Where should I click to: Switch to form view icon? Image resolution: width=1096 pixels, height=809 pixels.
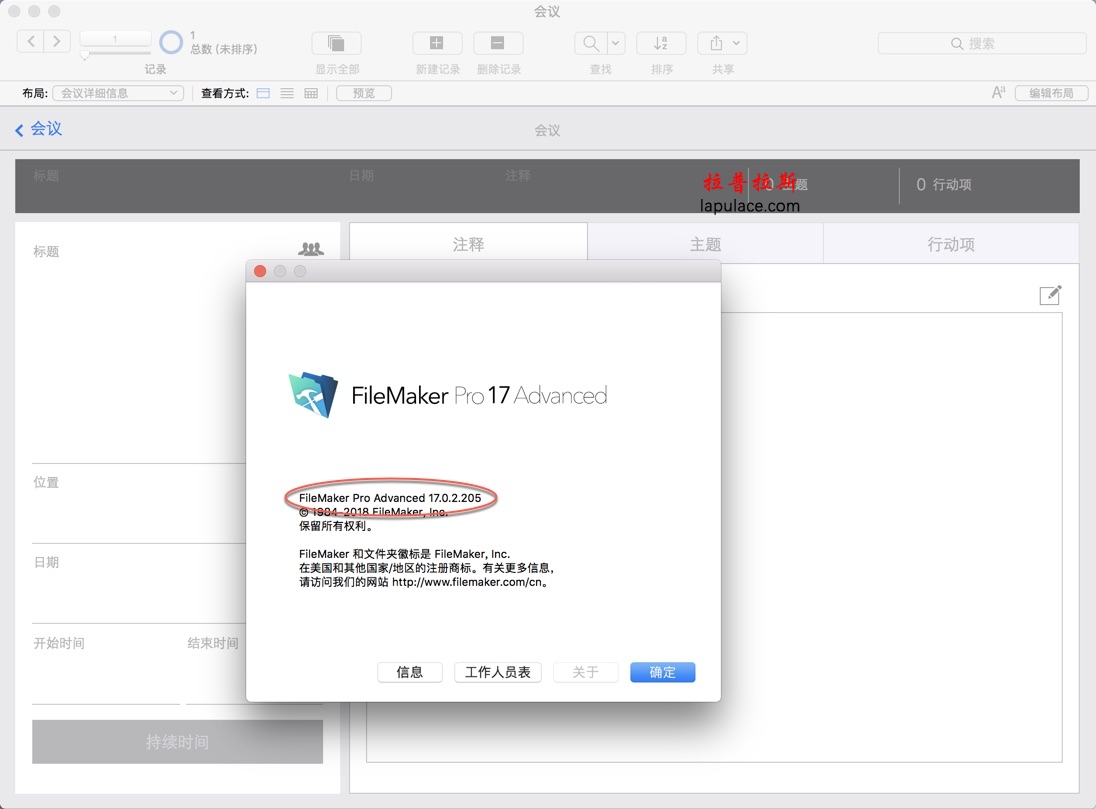[x=263, y=93]
